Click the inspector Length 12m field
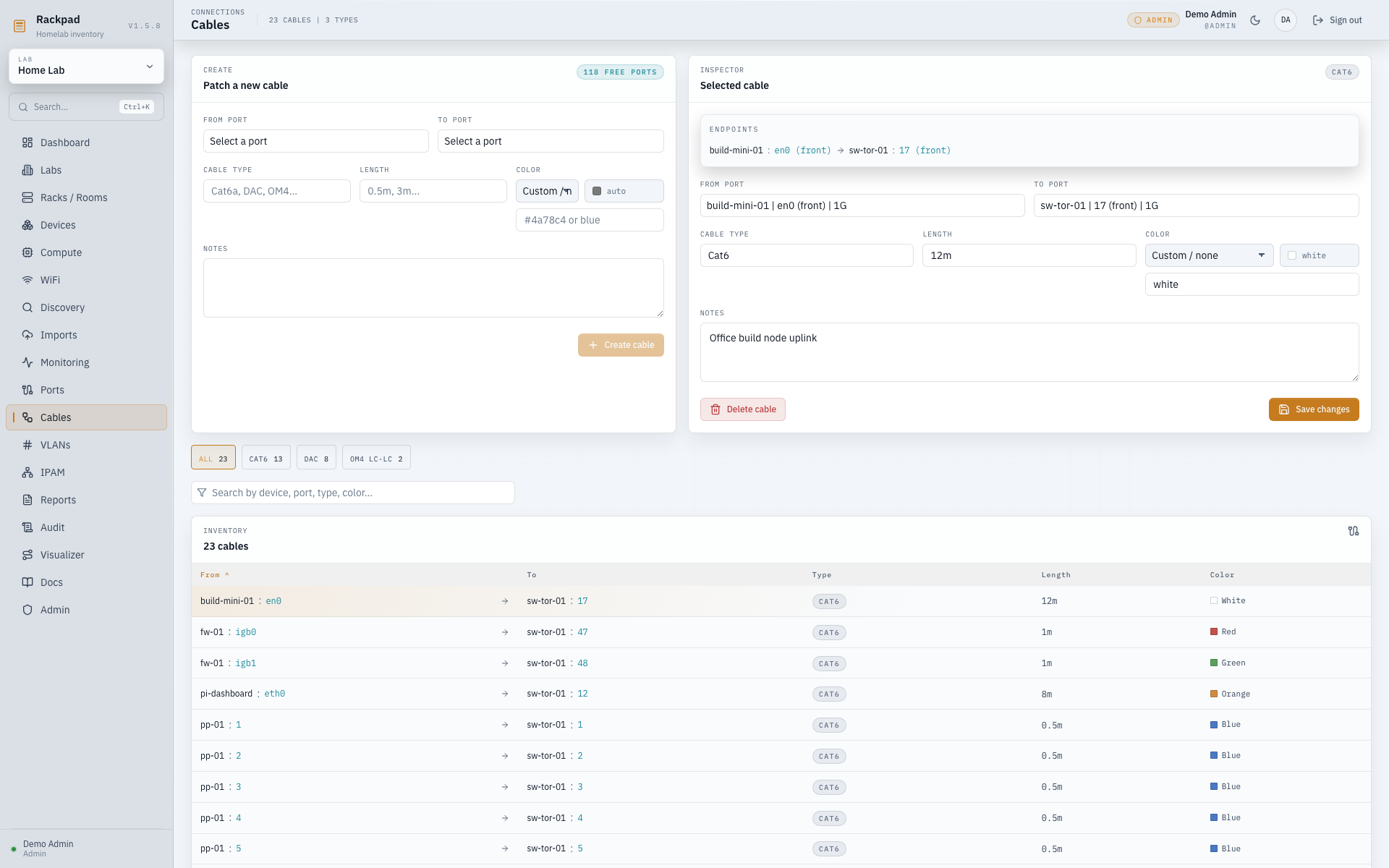The height and width of the screenshot is (868, 1389). pyautogui.click(x=1029, y=255)
